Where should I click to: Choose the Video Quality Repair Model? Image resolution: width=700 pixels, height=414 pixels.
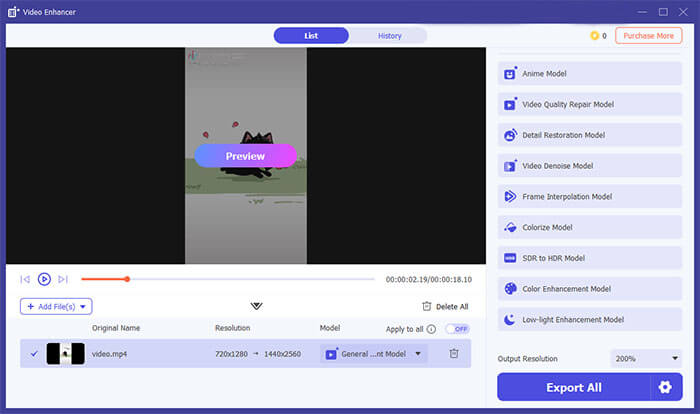[x=589, y=105]
